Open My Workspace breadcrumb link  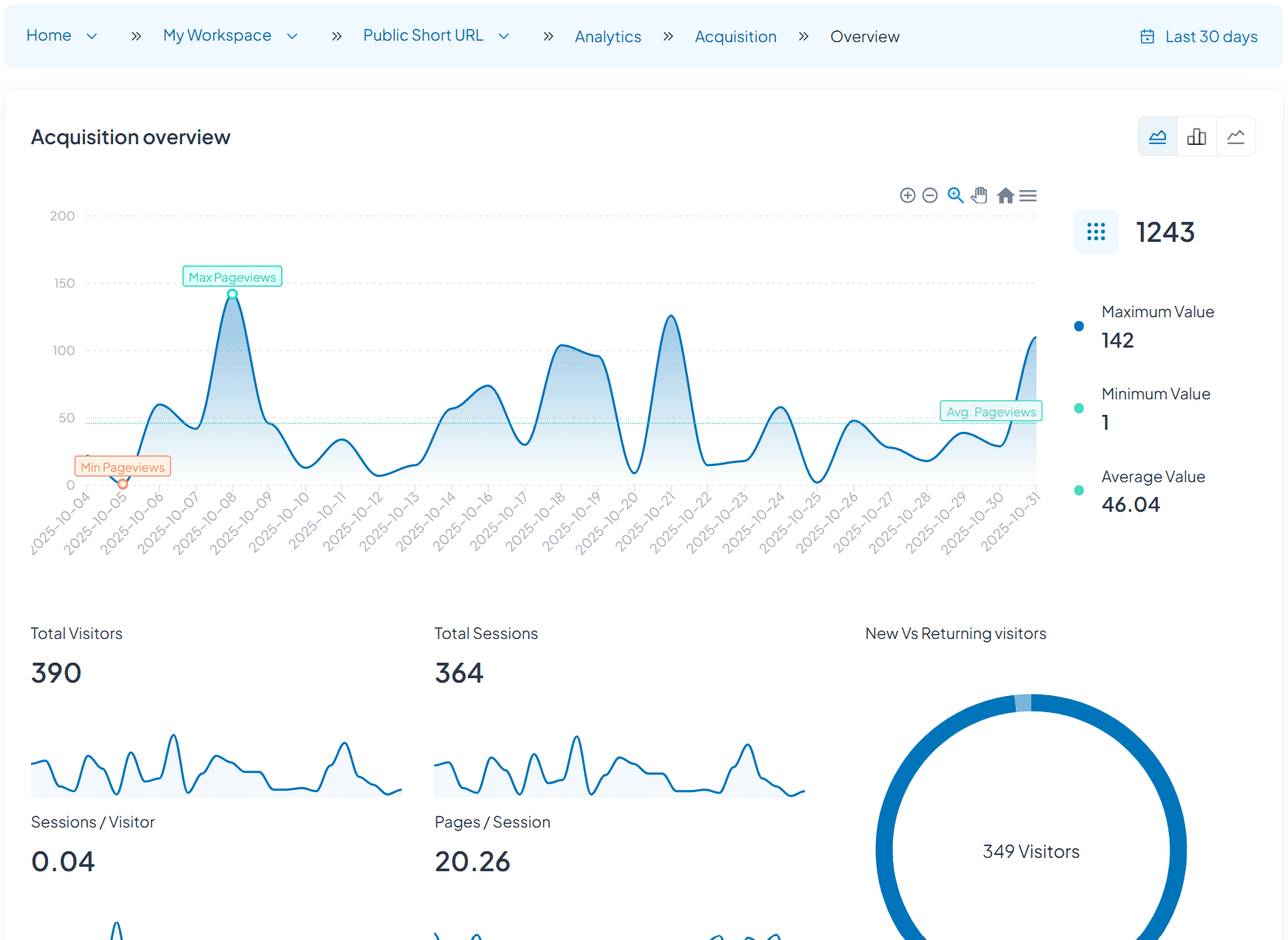click(218, 35)
